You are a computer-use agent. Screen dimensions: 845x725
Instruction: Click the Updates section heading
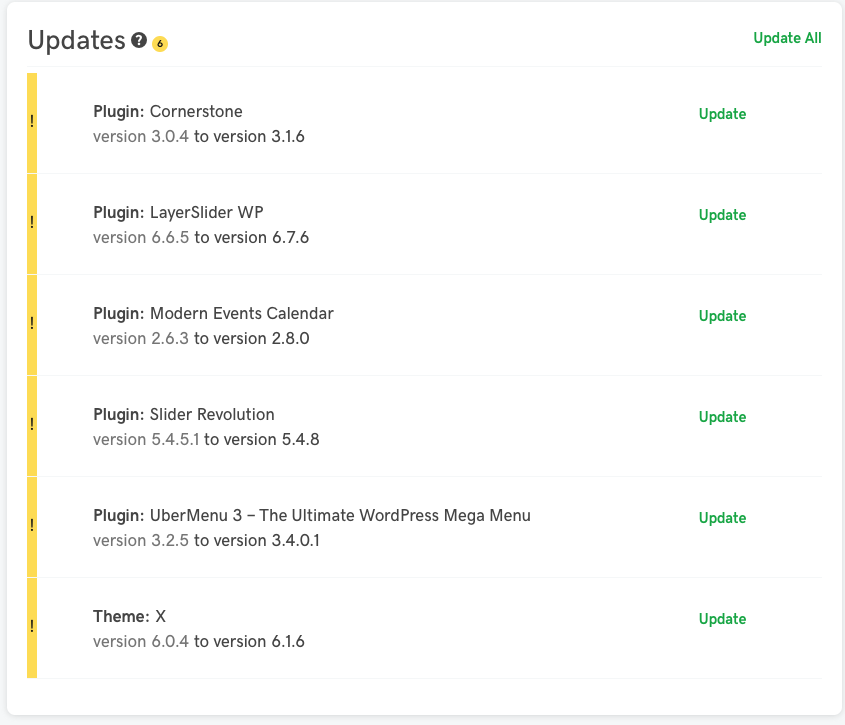[x=76, y=40]
